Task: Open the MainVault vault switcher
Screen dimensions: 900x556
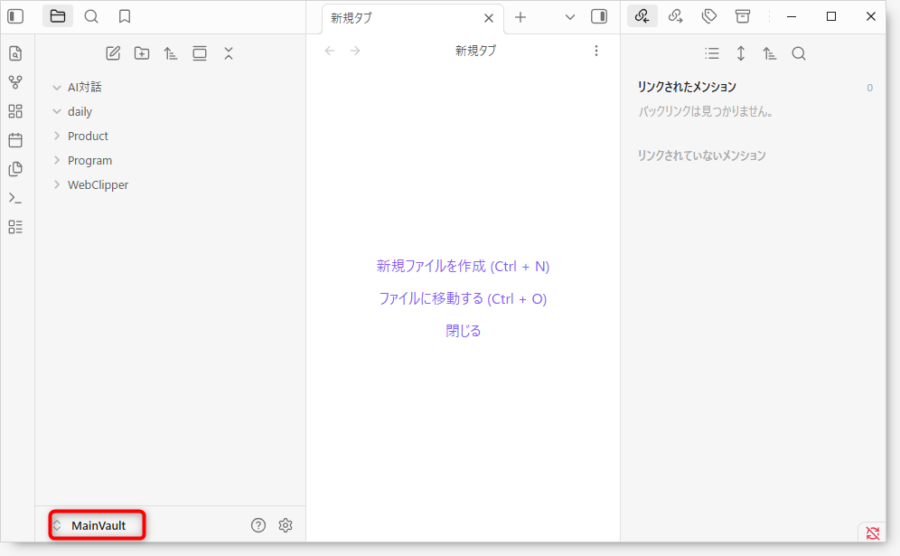Action: [97, 525]
